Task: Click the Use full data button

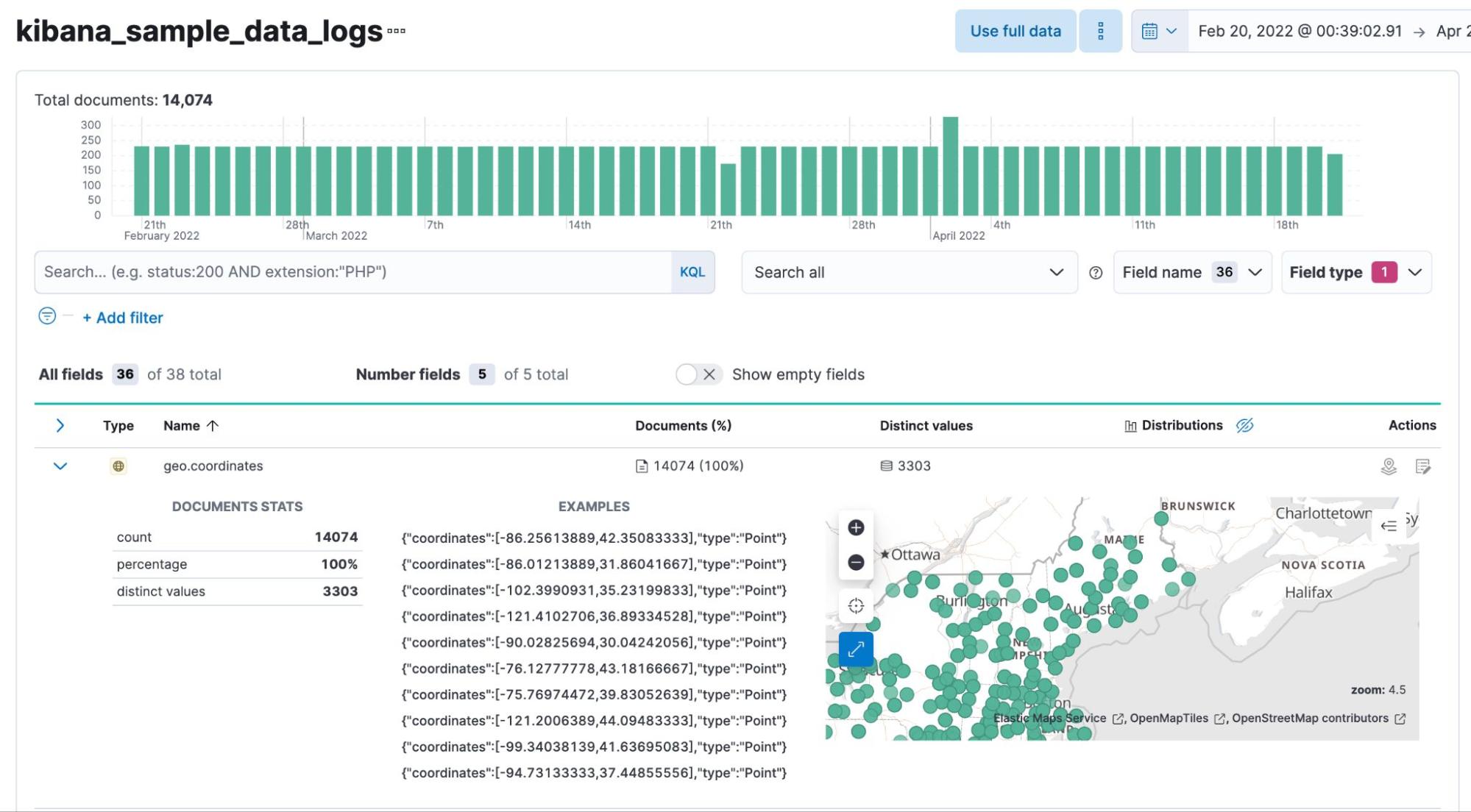Action: click(1015, 31)
